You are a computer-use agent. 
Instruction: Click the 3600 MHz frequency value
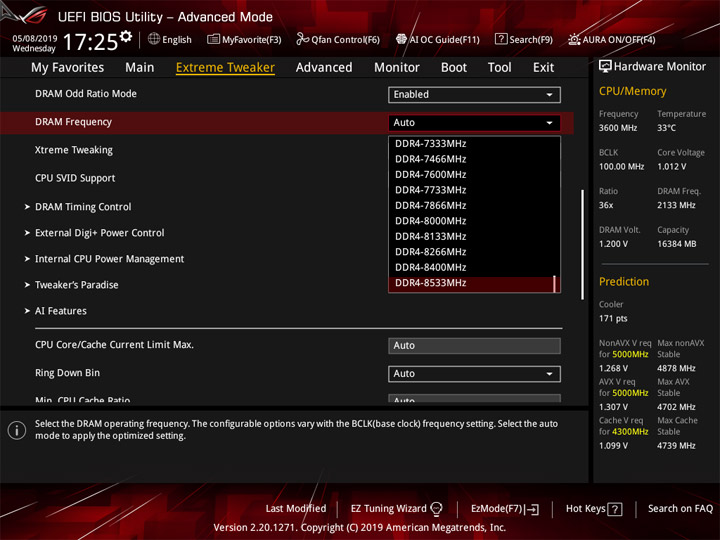(x=618, y=128)
